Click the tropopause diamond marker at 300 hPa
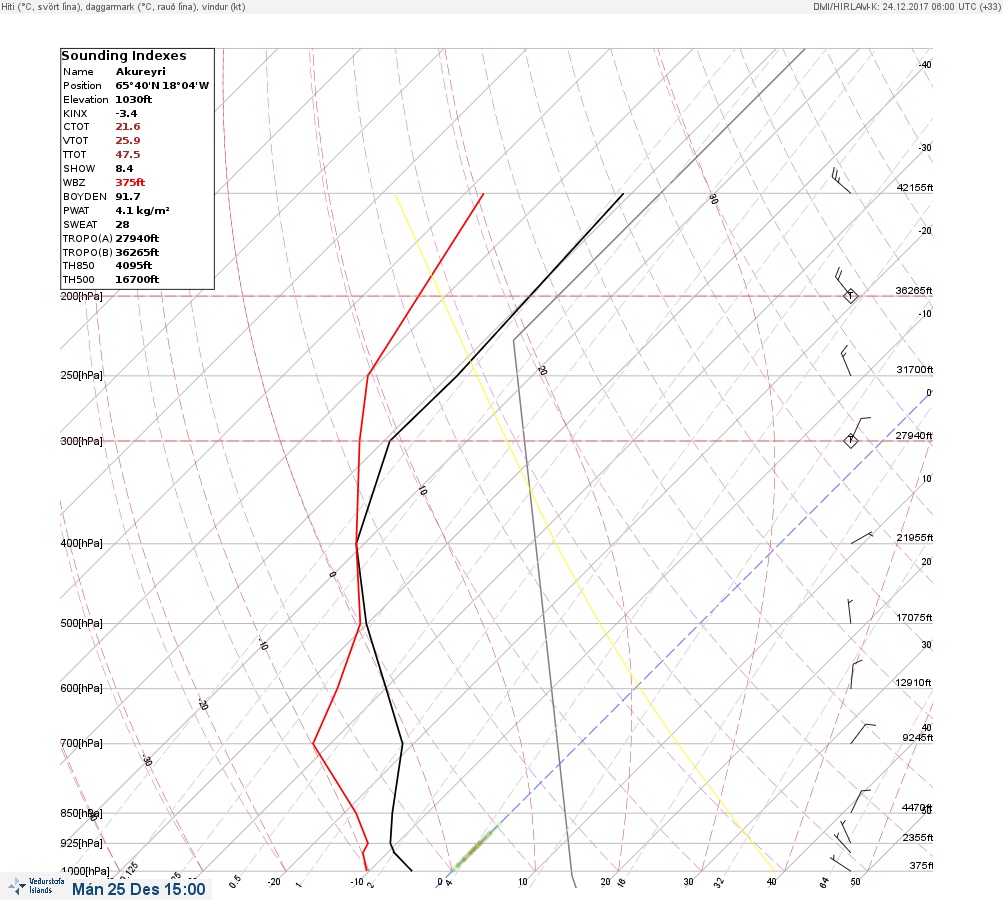Viewport: 1003px width, 900px height. click(x=850, y=440)
